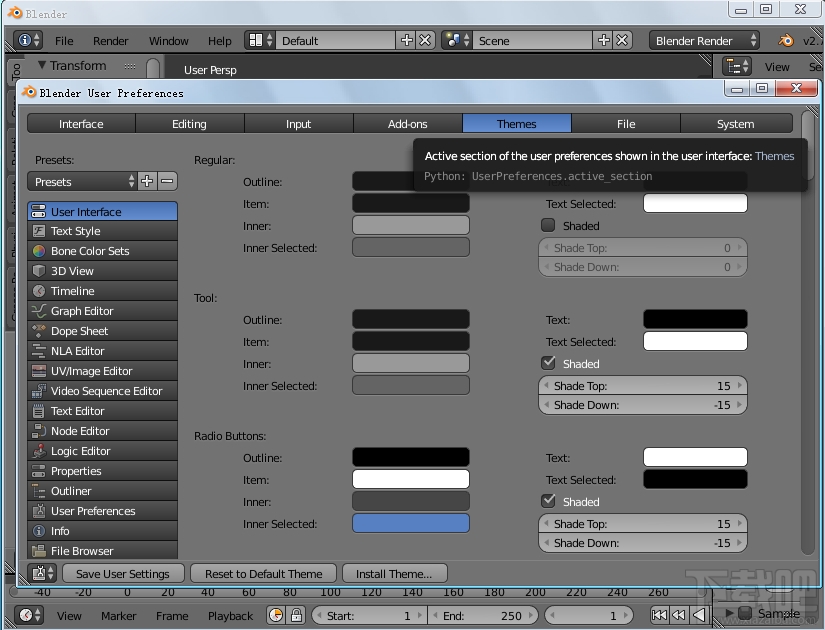Click the Timeline editor type icon at bottom left
Viewport: 825px width, 630px height.
[27, 616]
